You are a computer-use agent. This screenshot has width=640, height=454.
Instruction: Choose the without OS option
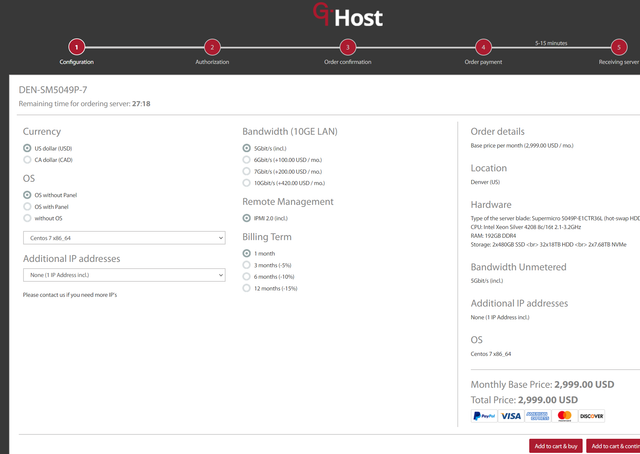pos(27,218)
